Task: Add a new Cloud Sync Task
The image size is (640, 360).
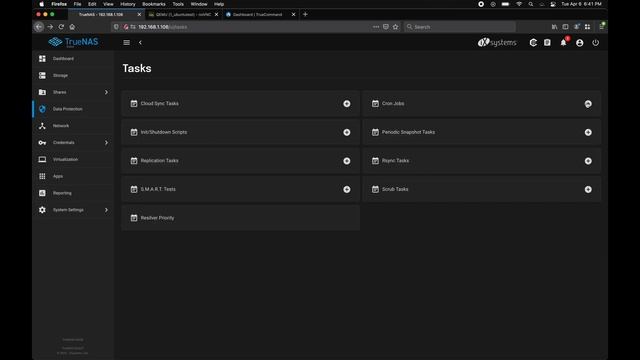Action: click(347, 104)
